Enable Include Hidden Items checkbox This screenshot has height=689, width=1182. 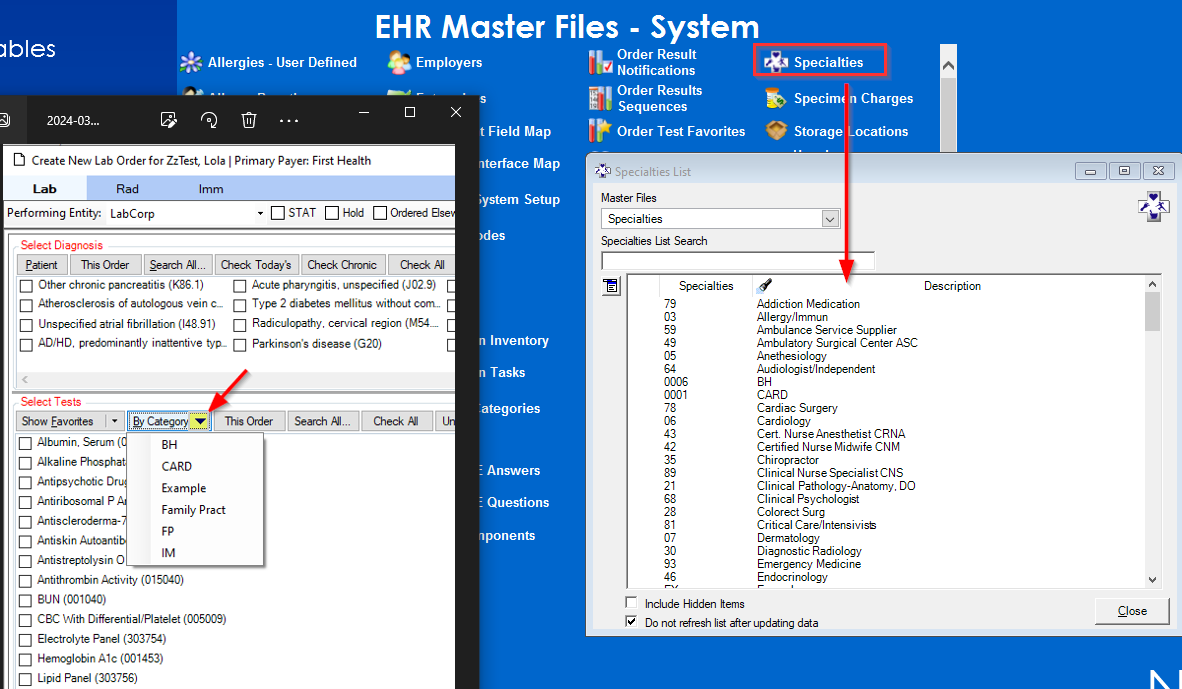(631, 602)
